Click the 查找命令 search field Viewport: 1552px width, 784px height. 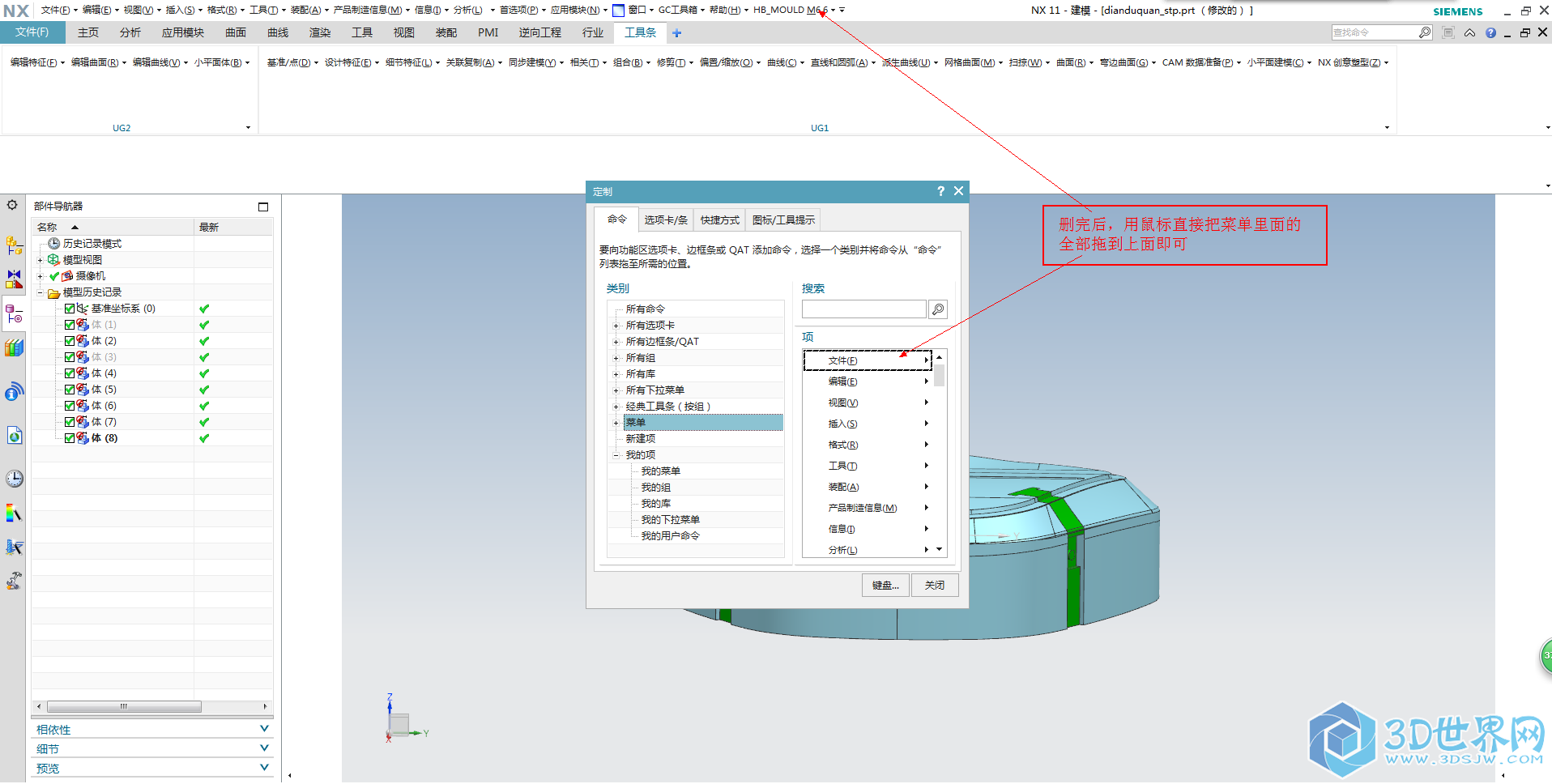pos(1374,32)
